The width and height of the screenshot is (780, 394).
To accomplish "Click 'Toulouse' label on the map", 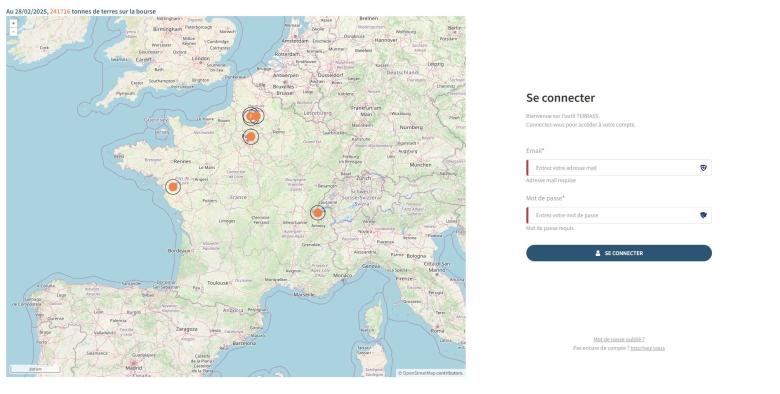I will (217, 283).
